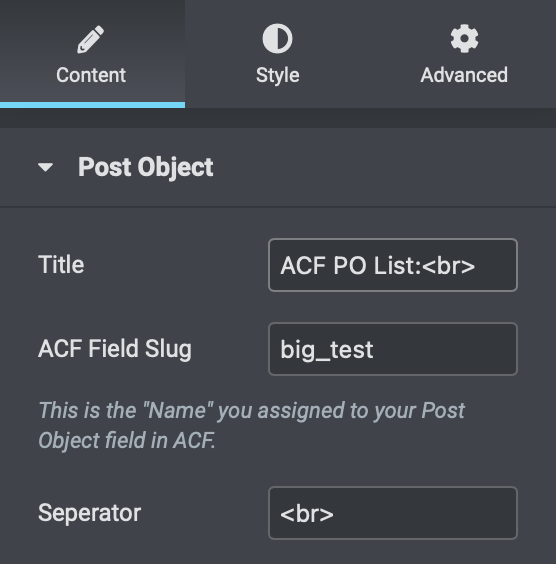Viewport: 556px width, 564px height.
Task: Place cursor on 'ACF PO List:<br>' text
Action: coord(378,266)
